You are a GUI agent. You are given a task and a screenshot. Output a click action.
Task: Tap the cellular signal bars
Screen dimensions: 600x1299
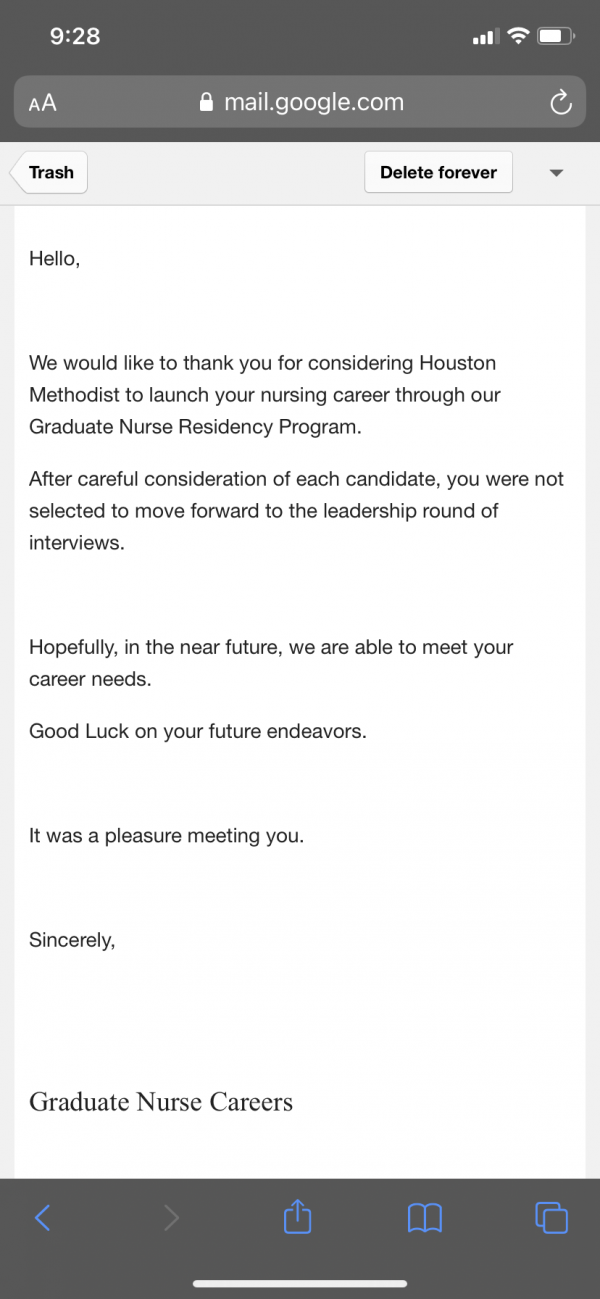pyautogui.click(x=484, y=38)
